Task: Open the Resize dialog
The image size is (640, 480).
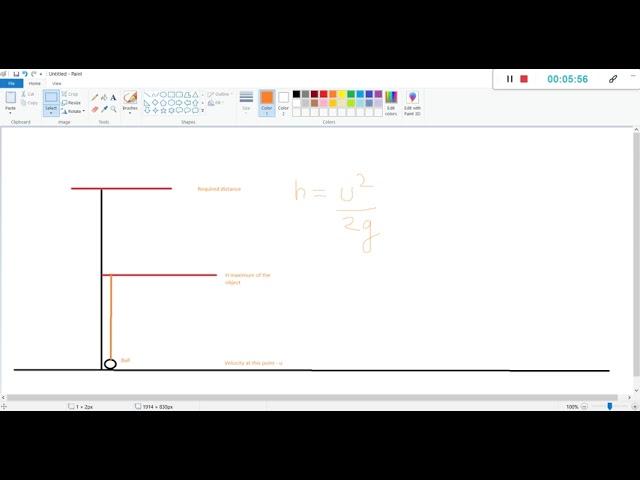Action: pyautogui.click(x=71, y=102)
